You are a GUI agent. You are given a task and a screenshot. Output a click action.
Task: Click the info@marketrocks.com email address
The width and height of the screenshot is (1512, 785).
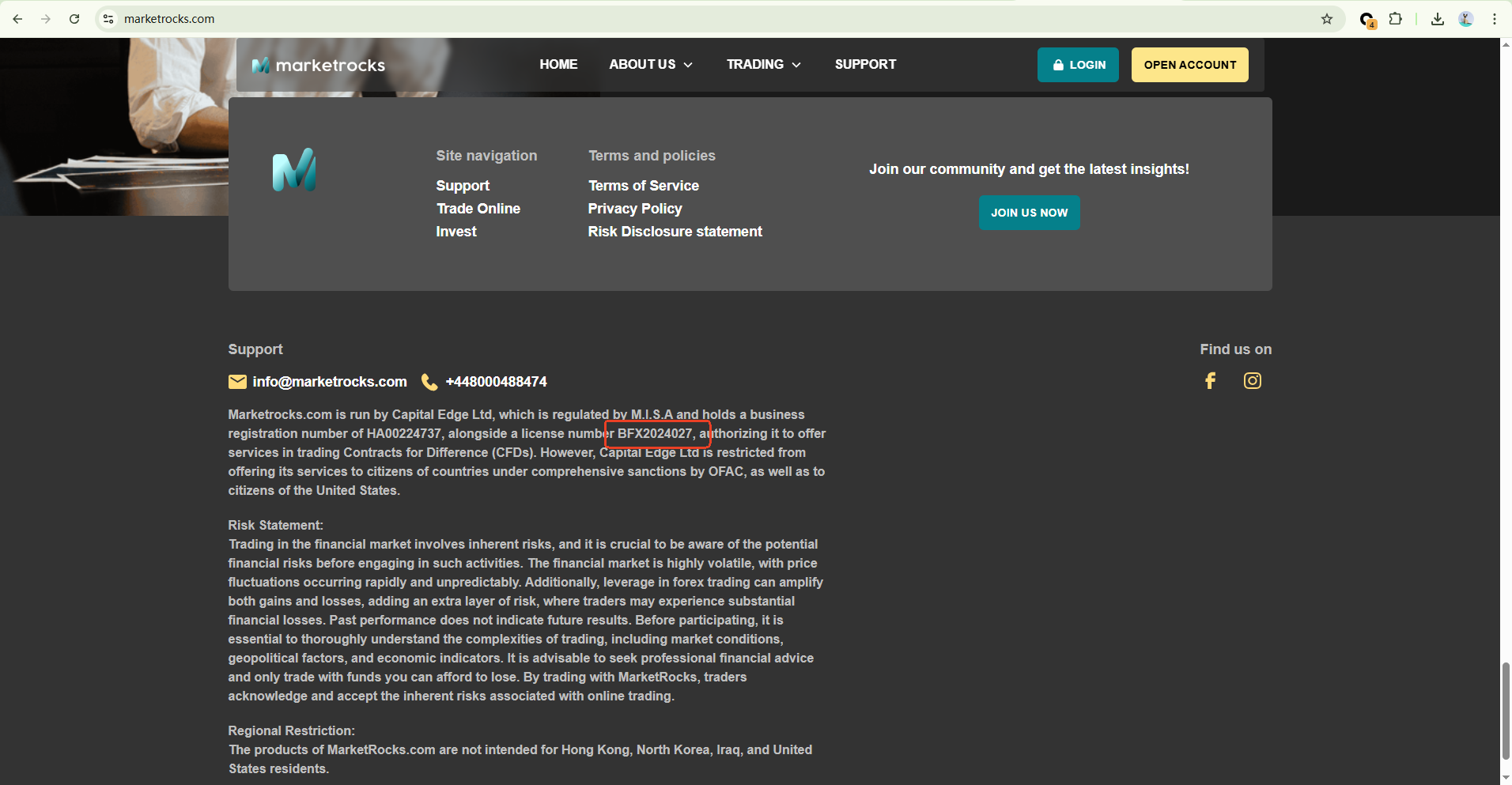pyautogui.click(x=330, y=382)
